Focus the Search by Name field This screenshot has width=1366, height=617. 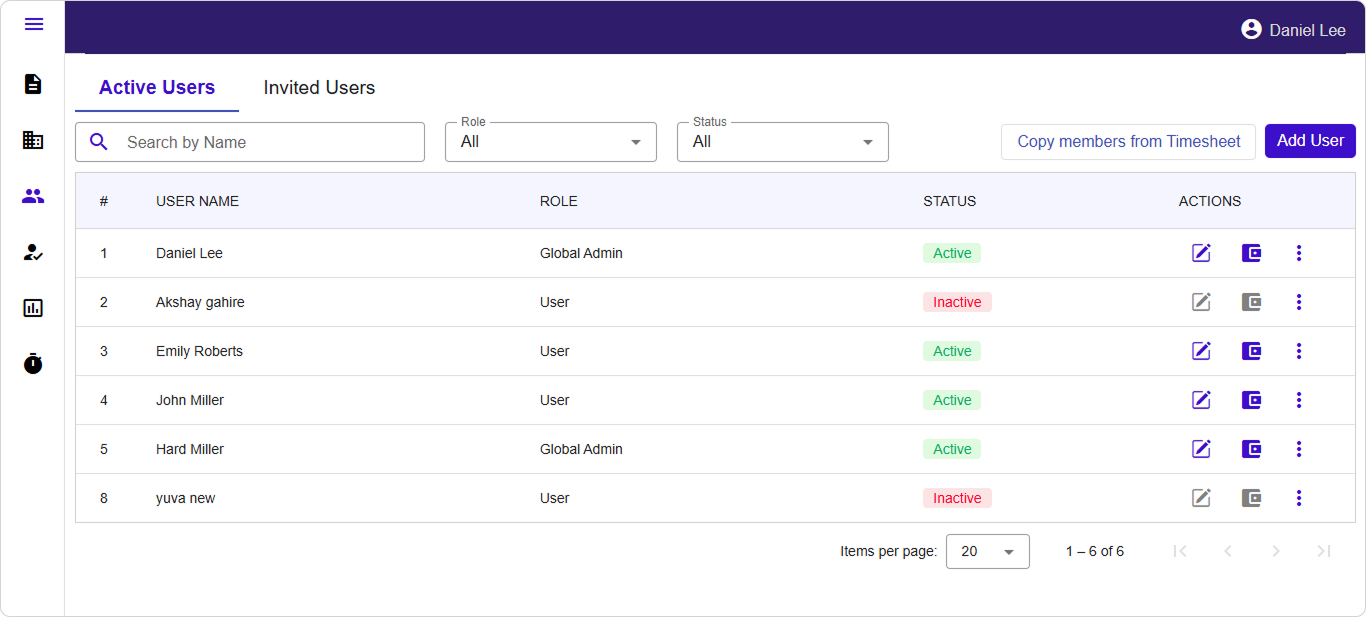(265, 142)
